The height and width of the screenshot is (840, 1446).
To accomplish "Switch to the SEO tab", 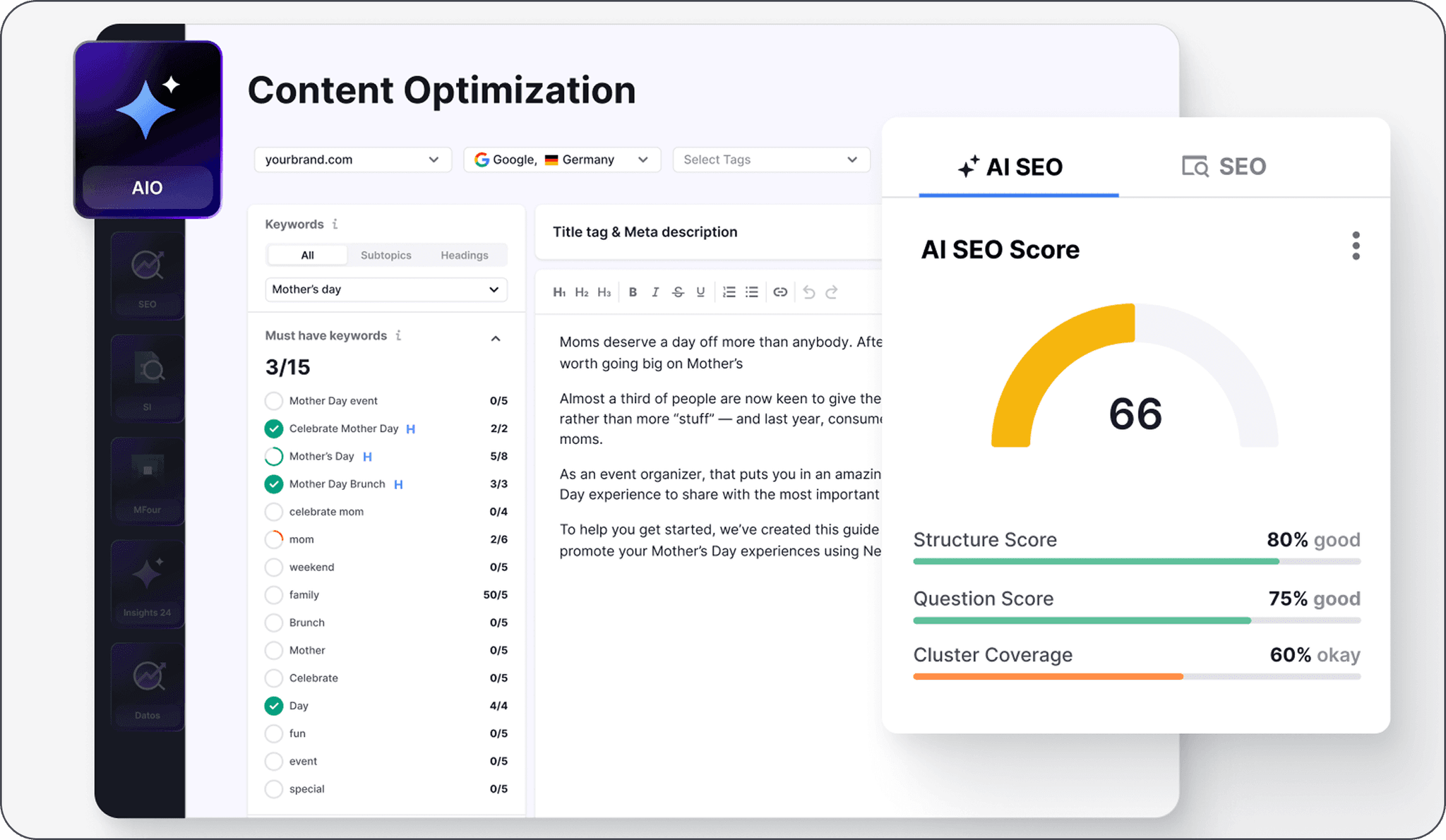I will (x=1224, y=167).
